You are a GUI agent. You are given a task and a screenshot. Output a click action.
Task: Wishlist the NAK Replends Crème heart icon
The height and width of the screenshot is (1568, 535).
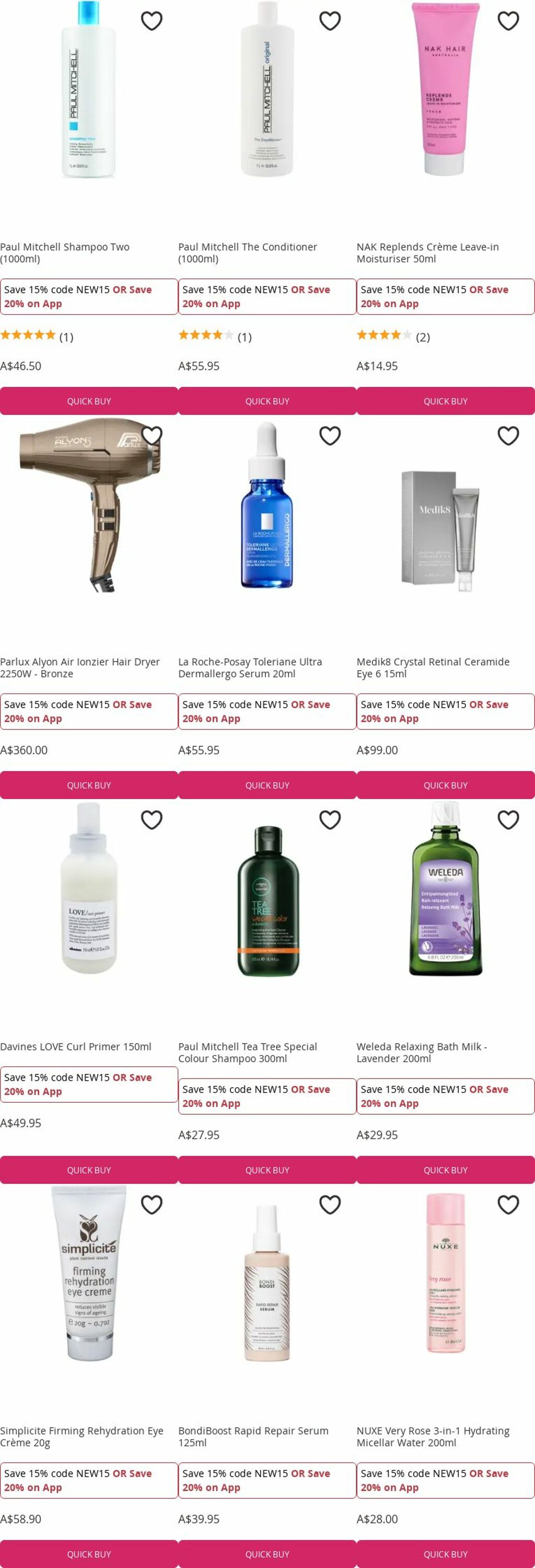click(508, 21)
